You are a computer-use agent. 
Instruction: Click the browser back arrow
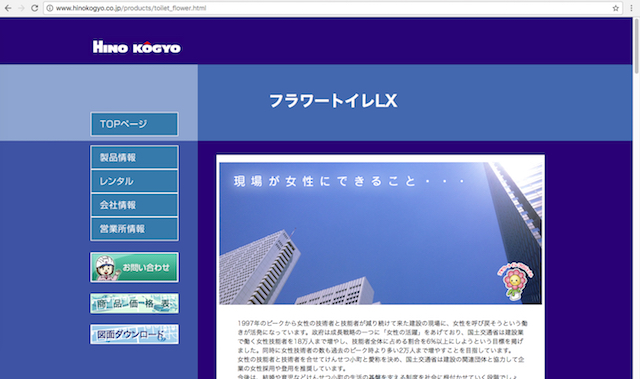point(8,8)
